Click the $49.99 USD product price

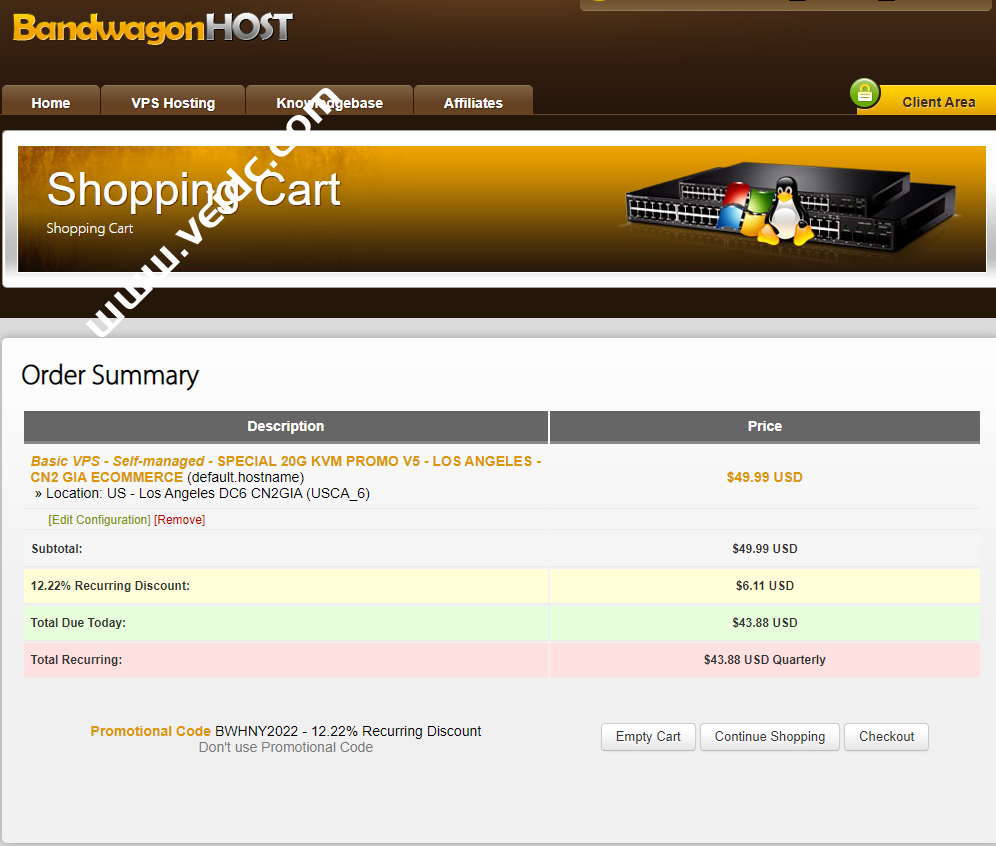point(765,477)
